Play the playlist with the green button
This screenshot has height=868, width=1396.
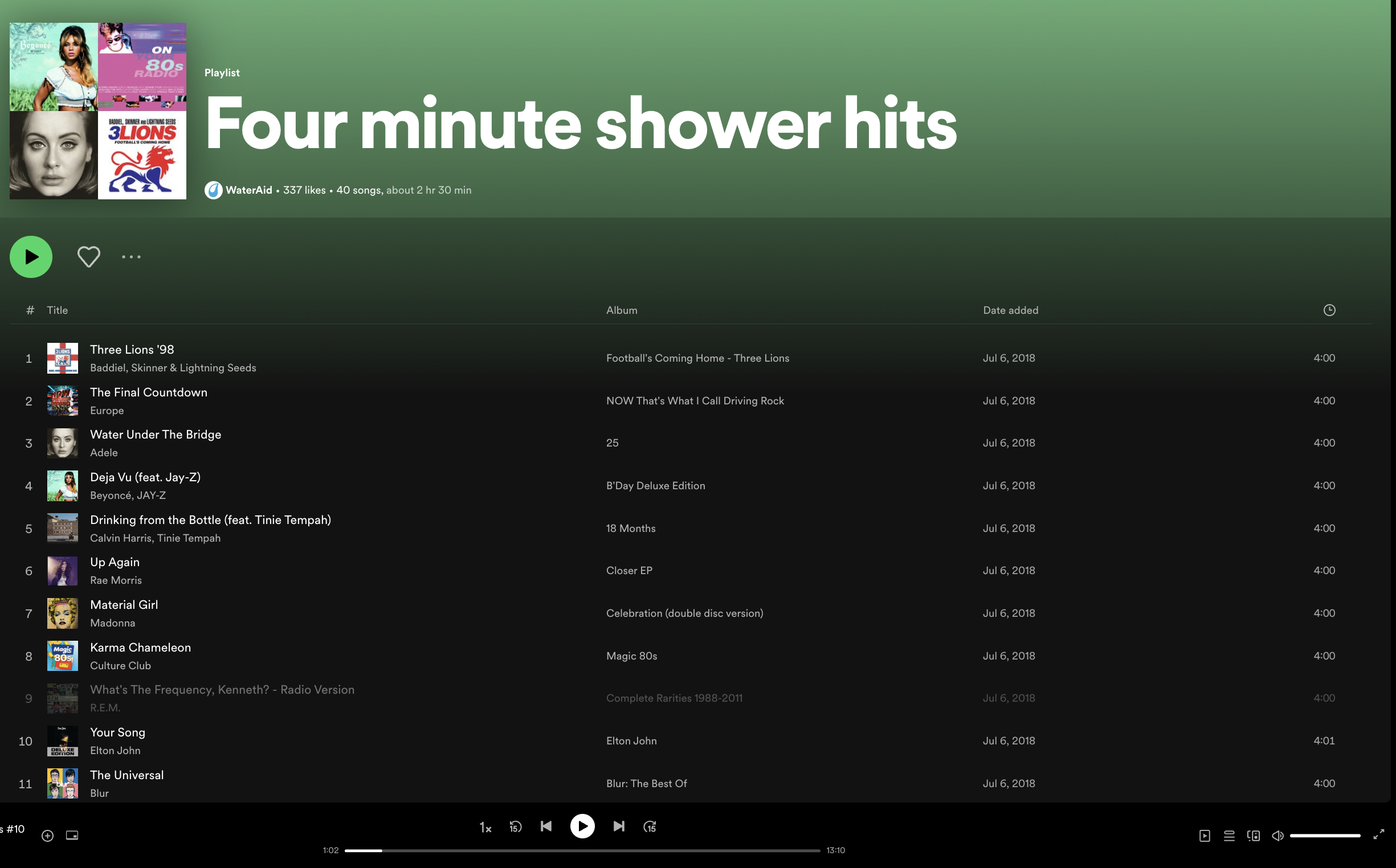tap(30, 257)
